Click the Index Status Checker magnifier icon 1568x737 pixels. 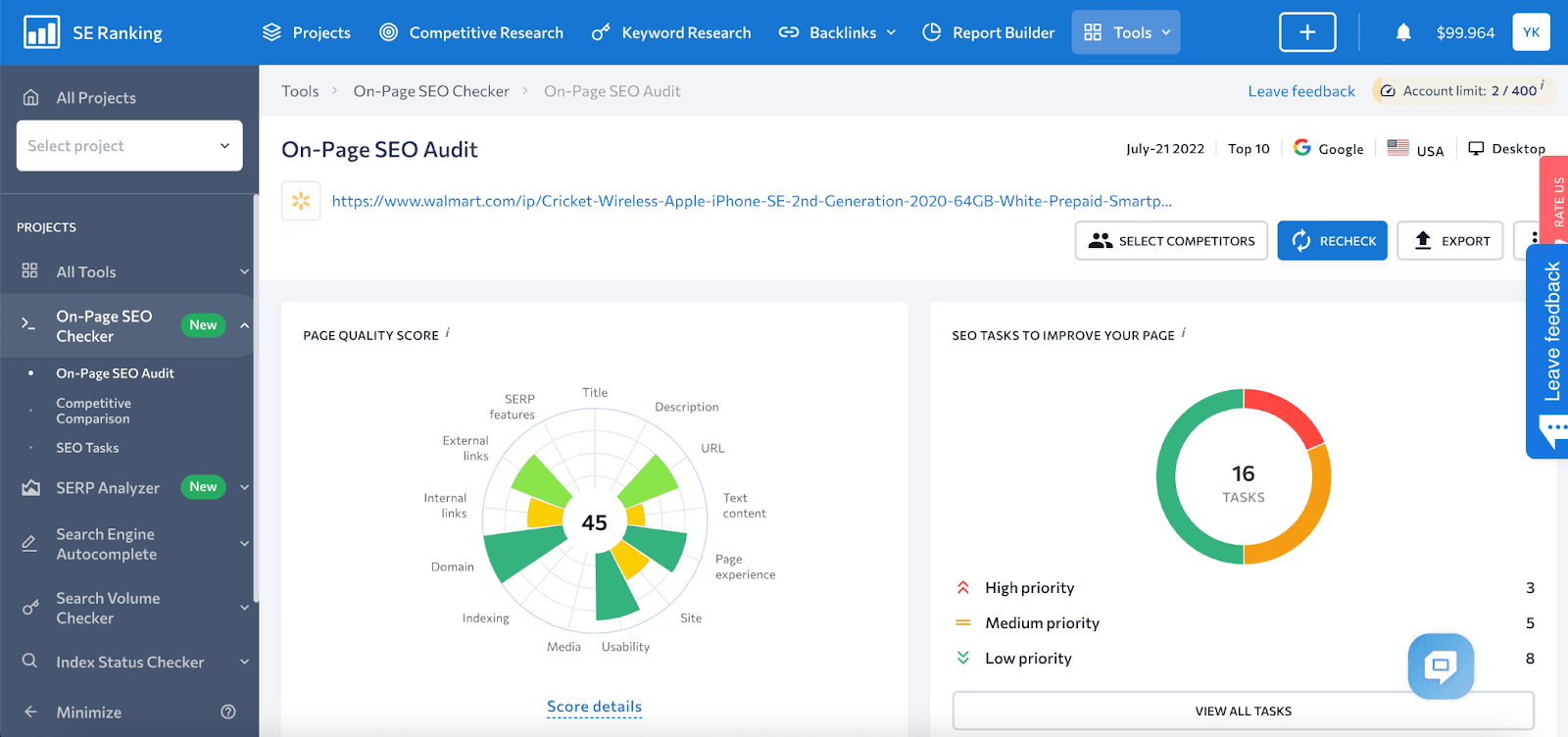[30, 661]
